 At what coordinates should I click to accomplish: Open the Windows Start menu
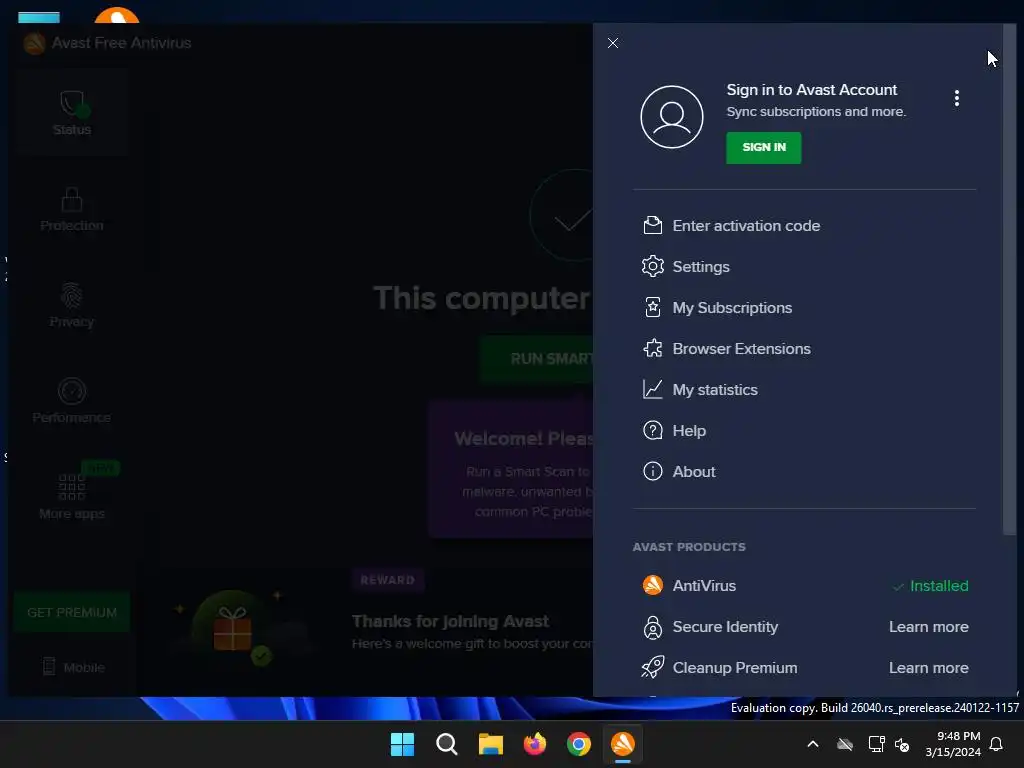click(402, 744)
